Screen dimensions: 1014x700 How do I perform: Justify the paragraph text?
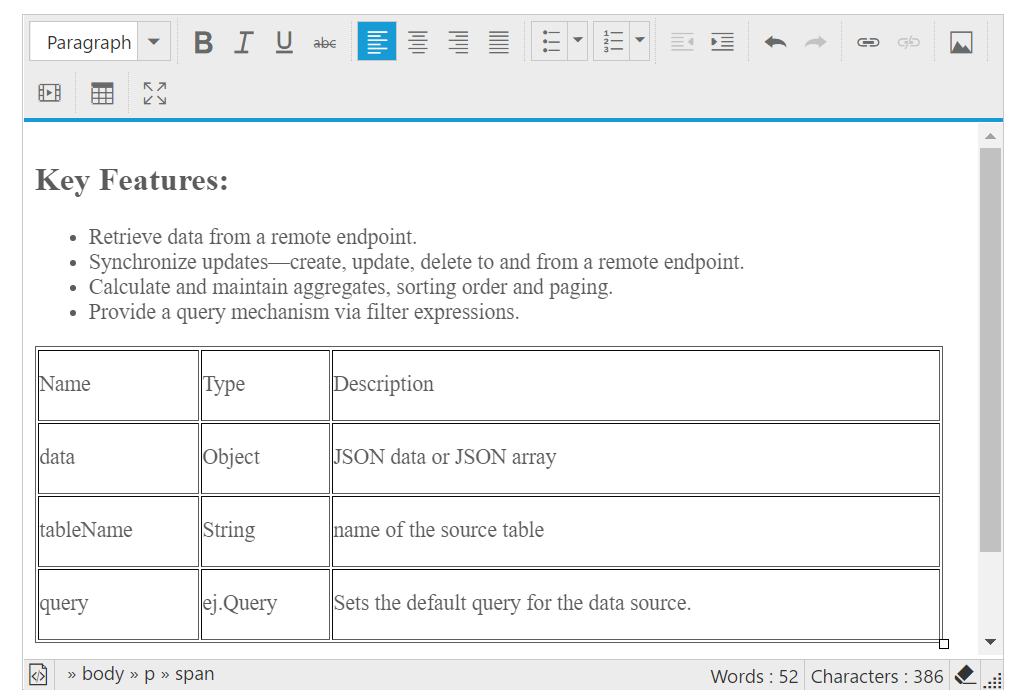tap(499, 42)
